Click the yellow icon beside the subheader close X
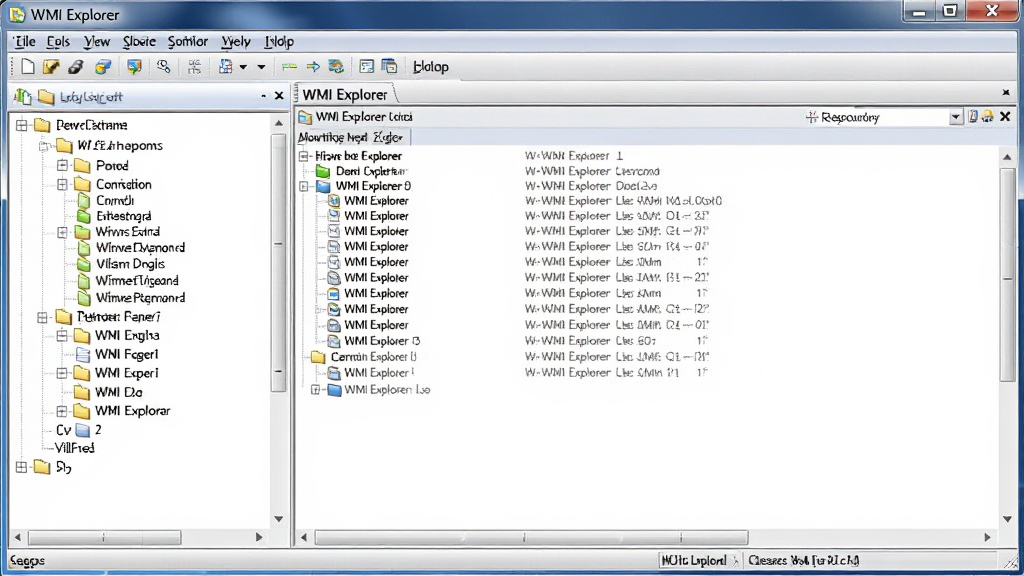 point(987,116)
